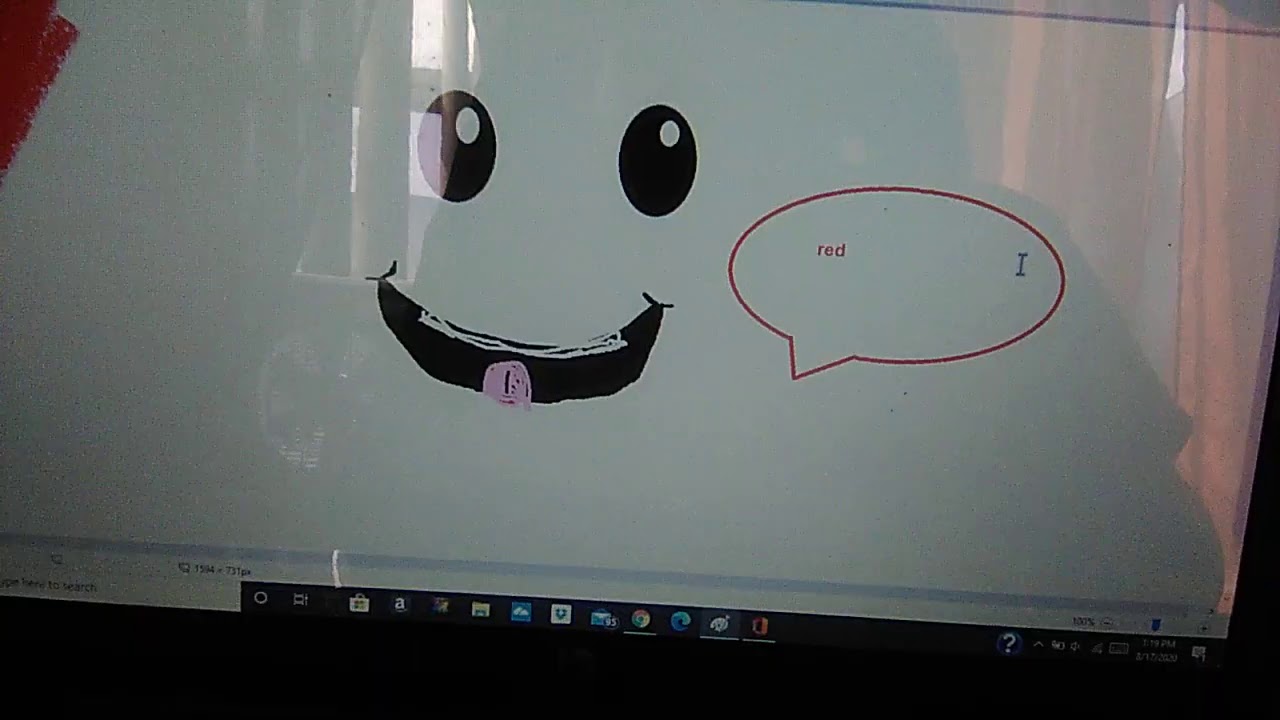
Task: Click the 100% zoom level text
Action: (1082, 622)
